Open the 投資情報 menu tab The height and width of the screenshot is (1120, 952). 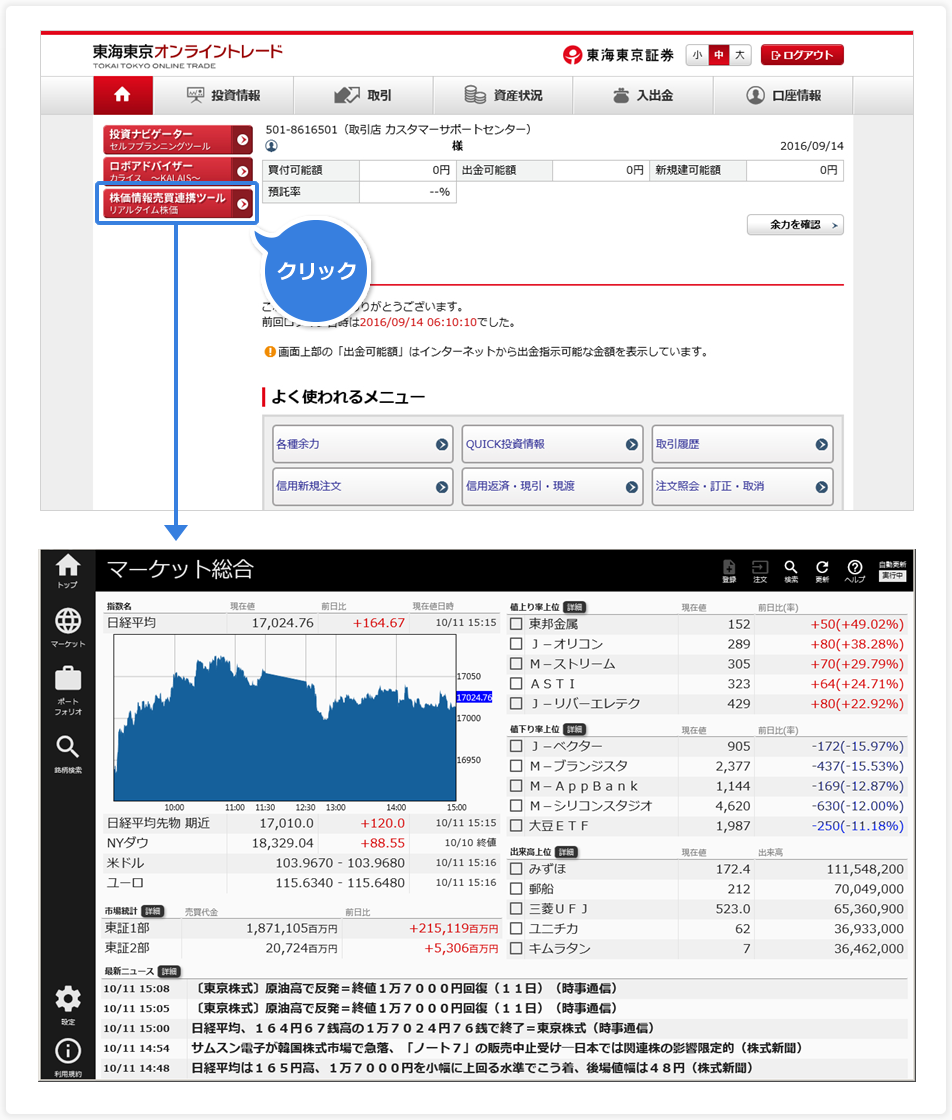[224, 95]
